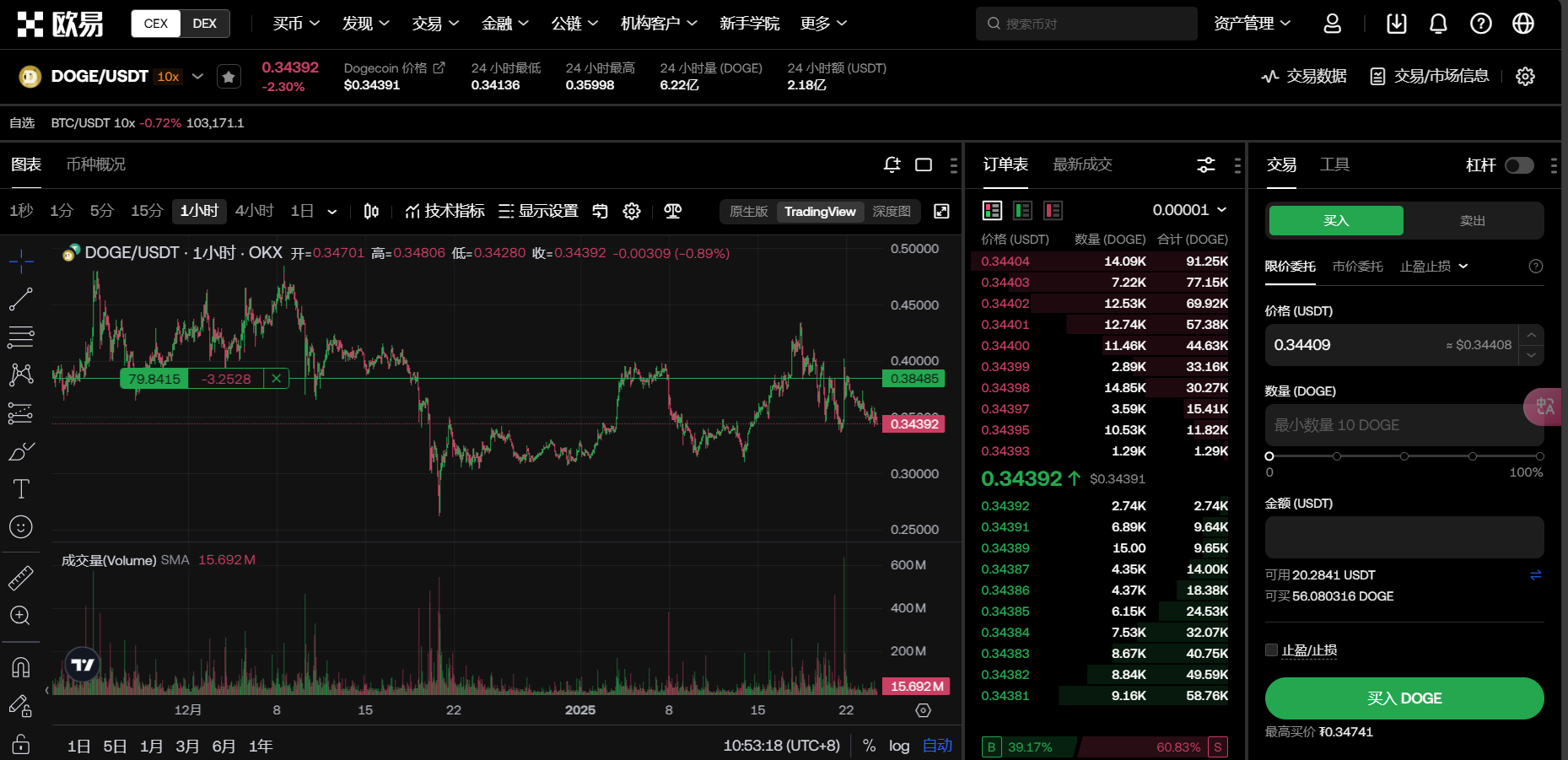The image size is (1568, 760).
Task: Change the candlestick chart style icon
Action: coord(371,211)
